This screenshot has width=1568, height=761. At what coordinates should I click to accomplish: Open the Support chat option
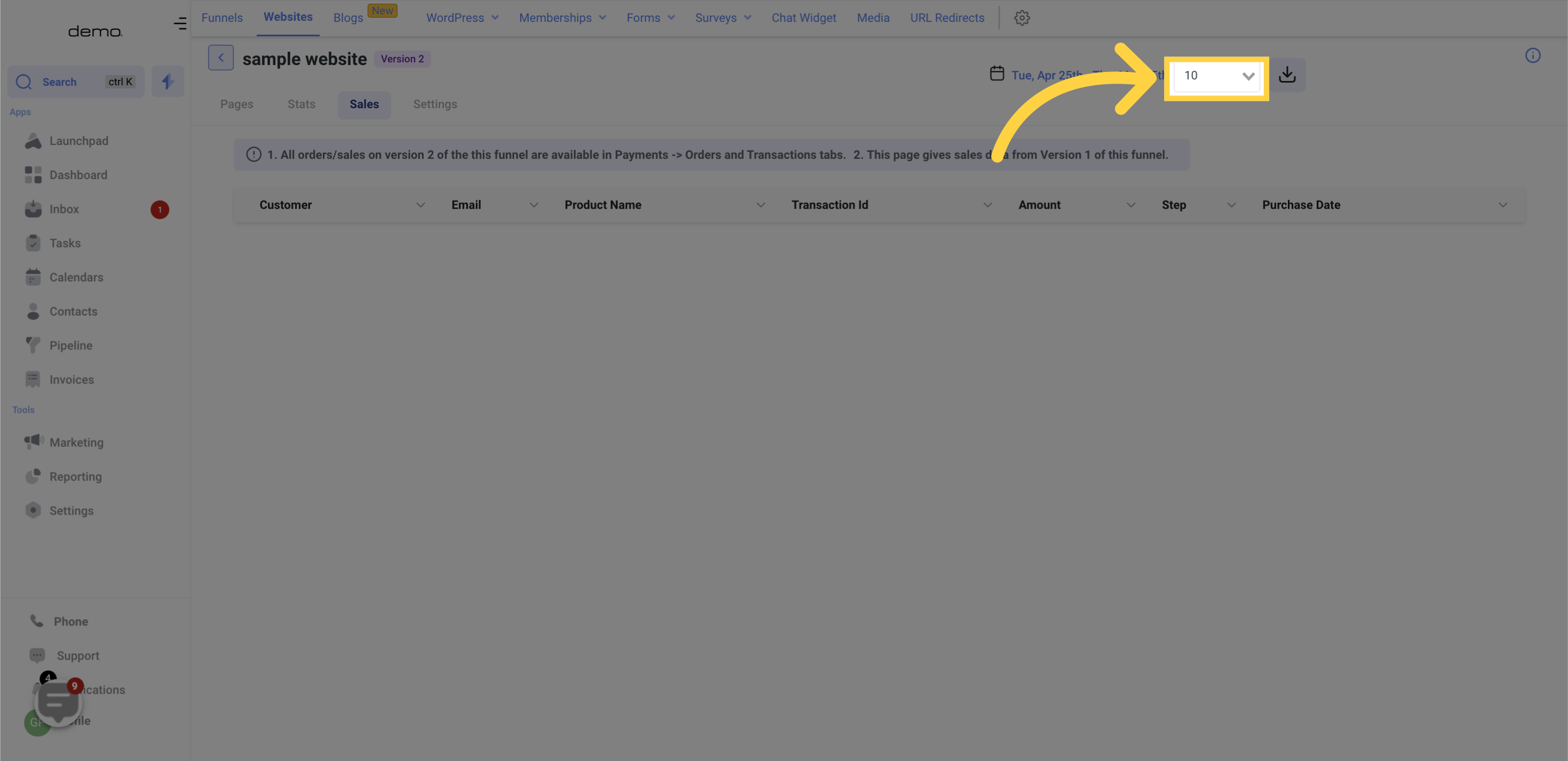tap(77, 655)
